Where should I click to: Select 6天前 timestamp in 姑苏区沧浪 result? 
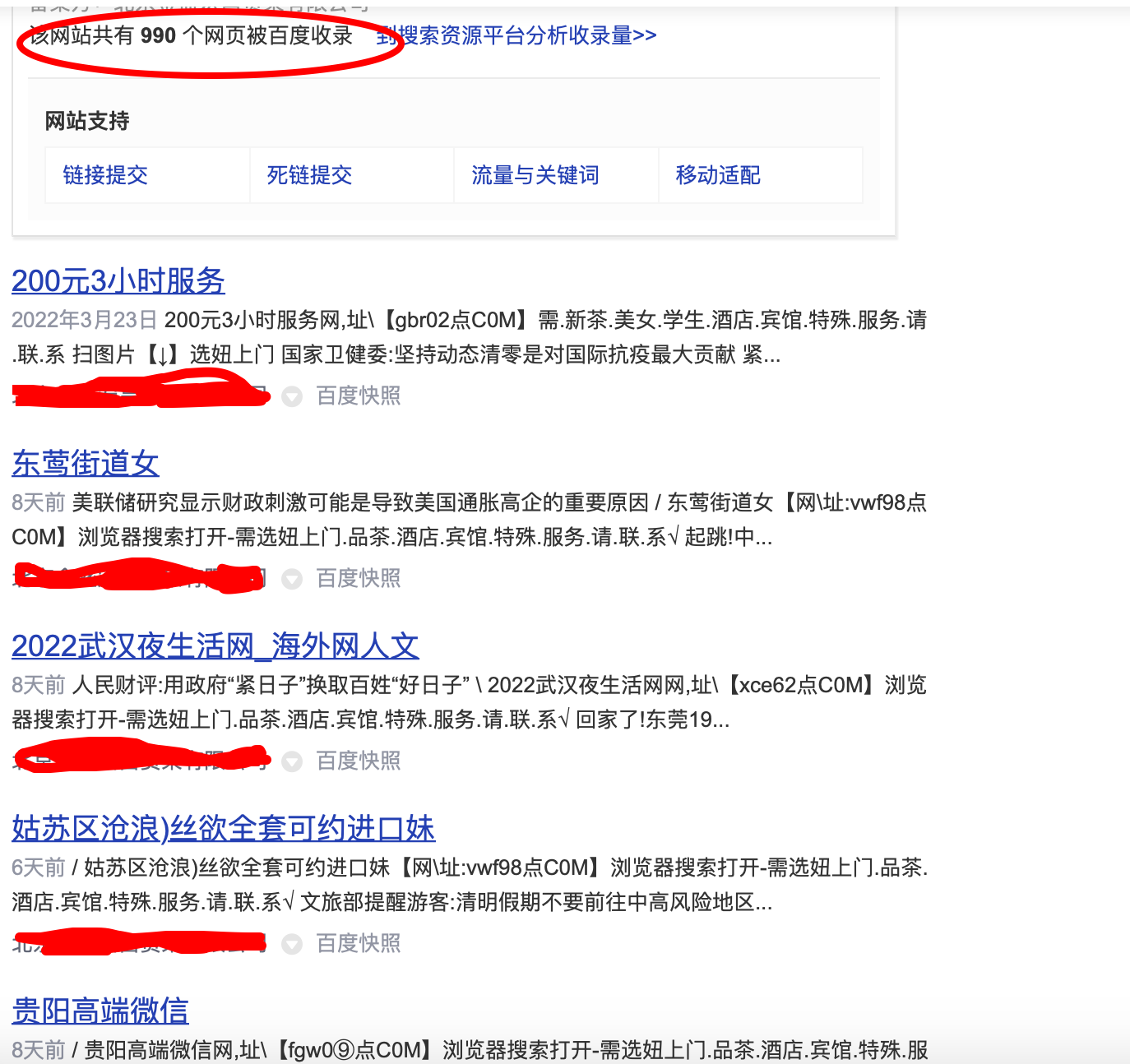[39, 867]
